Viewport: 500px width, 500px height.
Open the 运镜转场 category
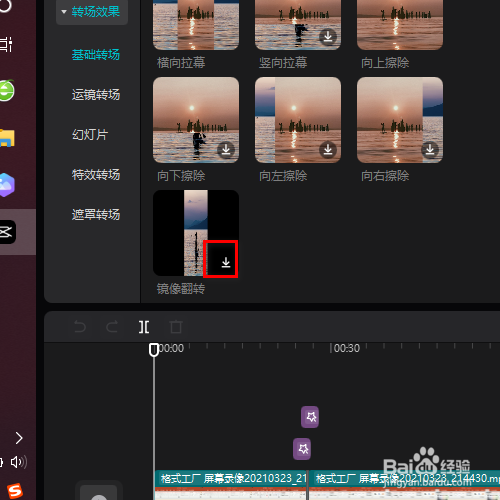(x=96, y=95)
